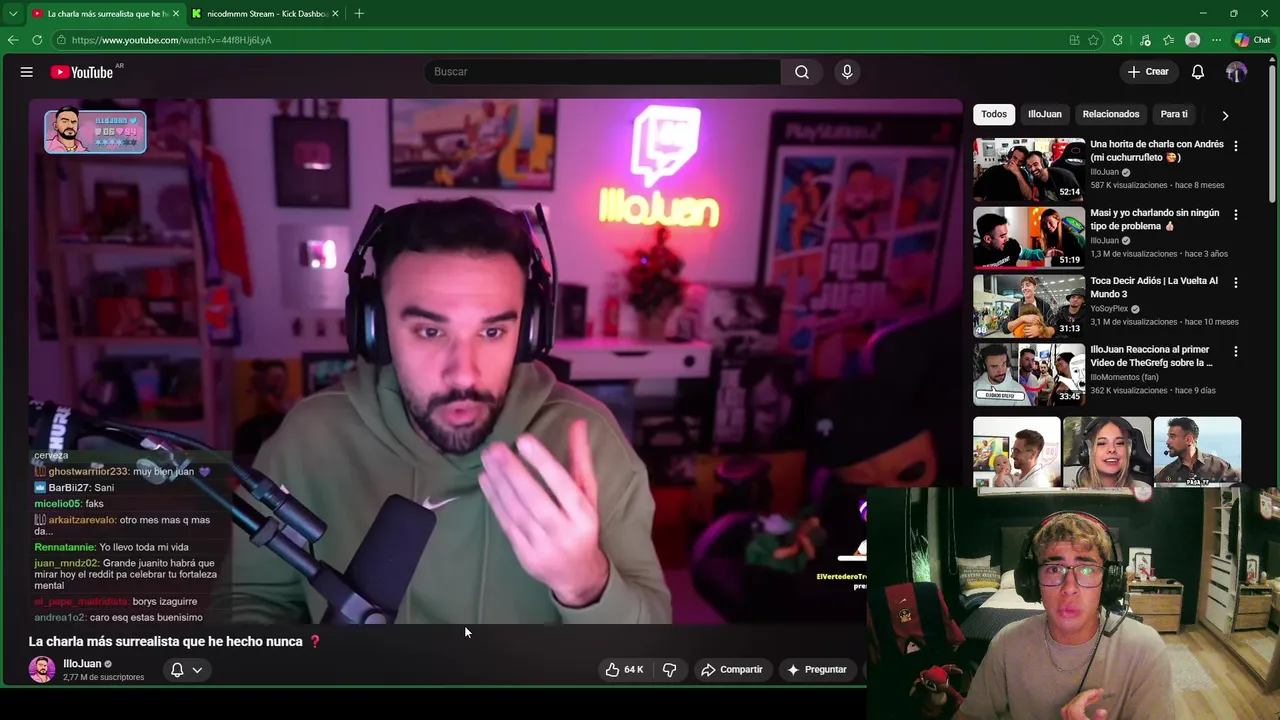Close the nicodmmm Stream Kick tab
The width and height of the screenshot is (1280, 720).
335,14
